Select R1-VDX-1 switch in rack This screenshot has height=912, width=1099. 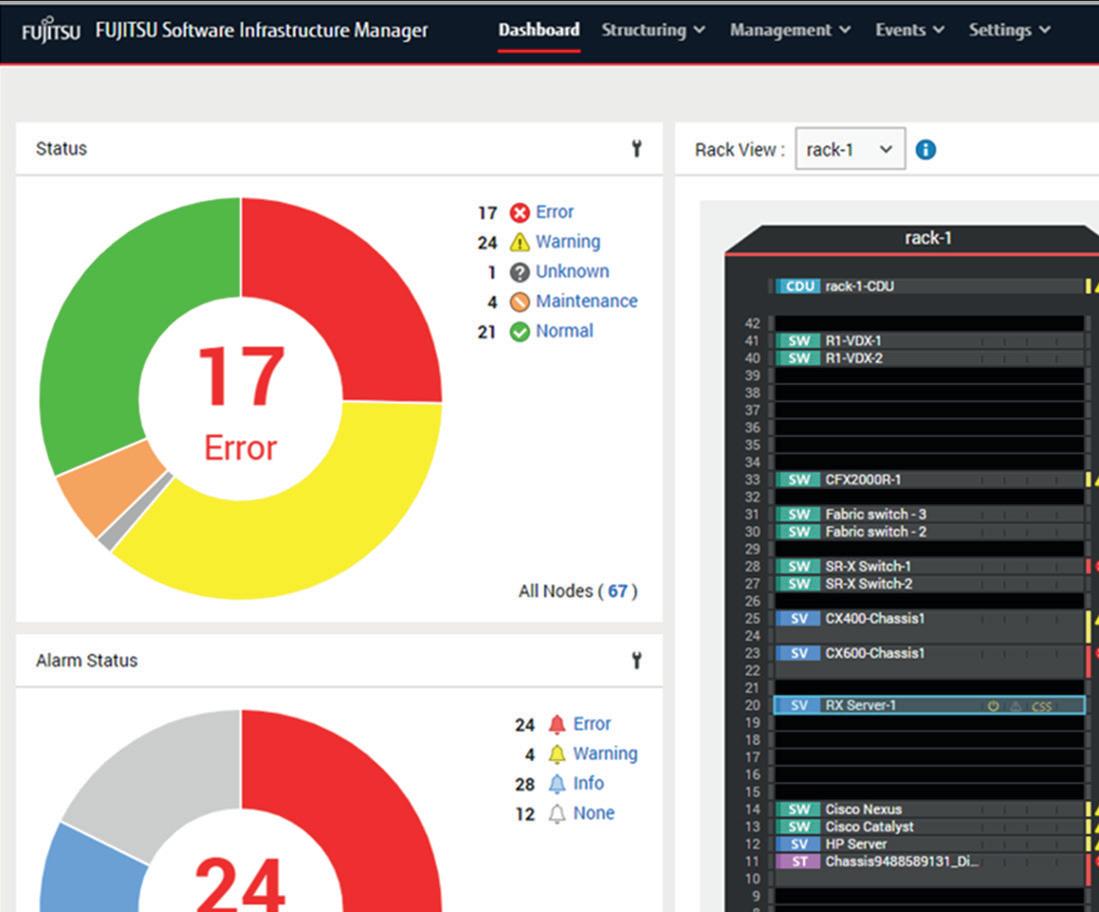(x=929, y=341)
